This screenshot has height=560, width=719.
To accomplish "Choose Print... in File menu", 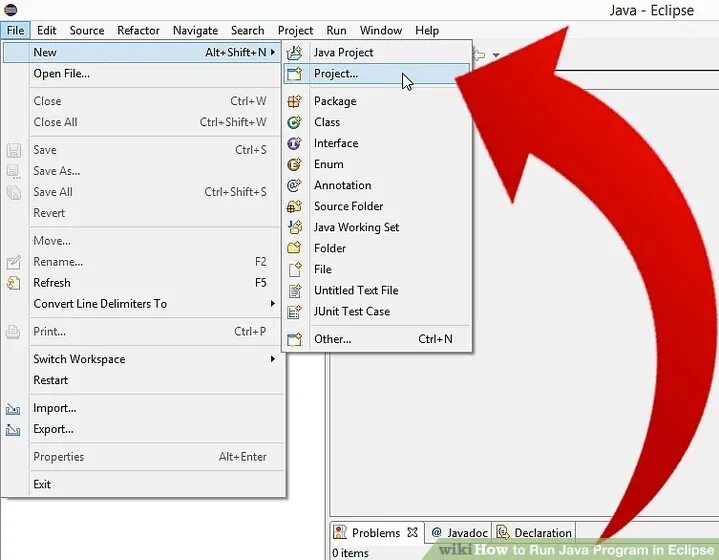I will tap(144, 332).
